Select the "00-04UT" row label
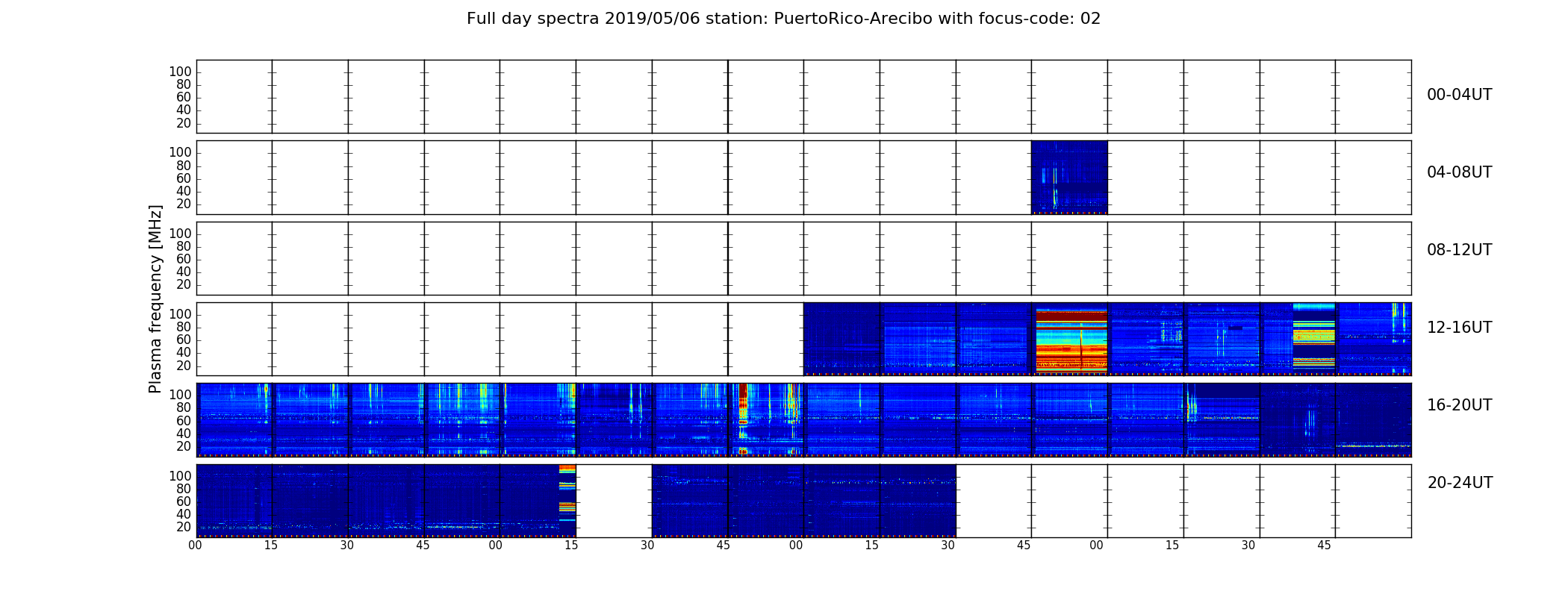The image size is (1568, 597). [x=1459, y=95]
